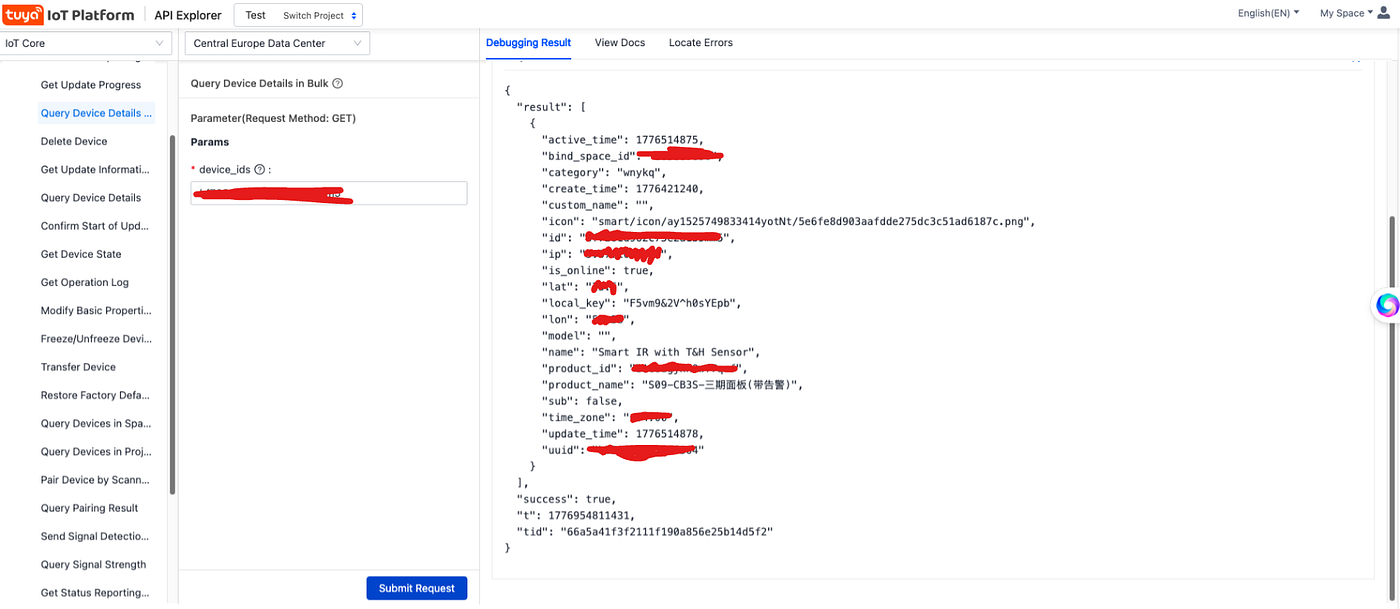
Task: Select Get Operation Log API
Action: [85, 282]
